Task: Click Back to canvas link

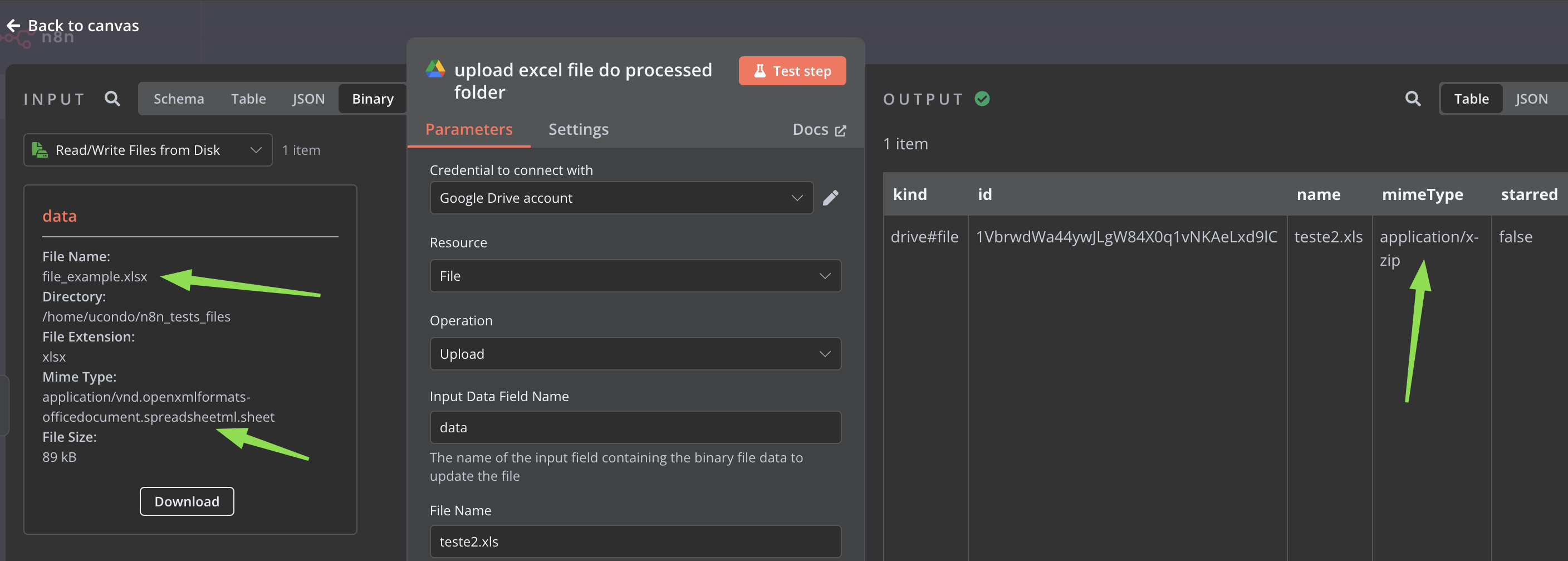Action: coord(84,26)
